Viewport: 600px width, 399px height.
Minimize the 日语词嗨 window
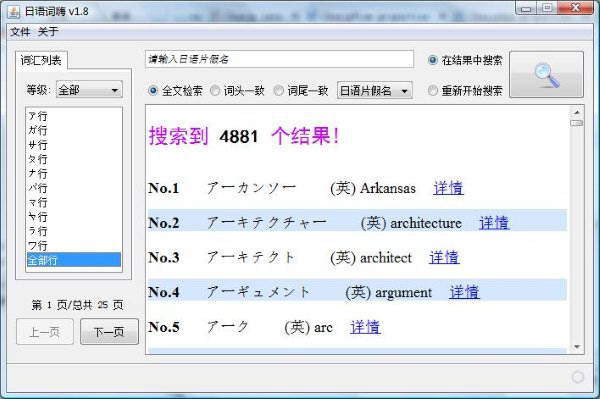pos(527,8)
